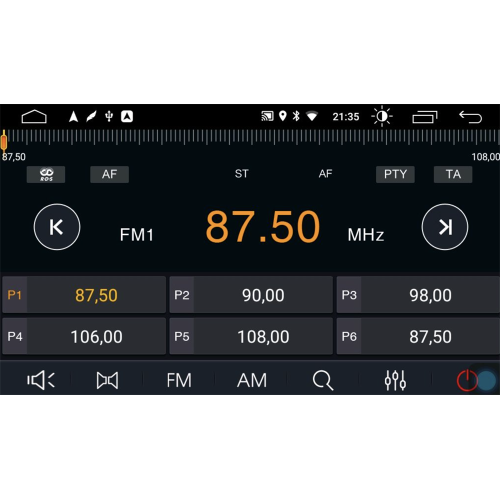Go back using the return arrow icon
This screenshot has width=500, height=500.
tap(470, 117)
